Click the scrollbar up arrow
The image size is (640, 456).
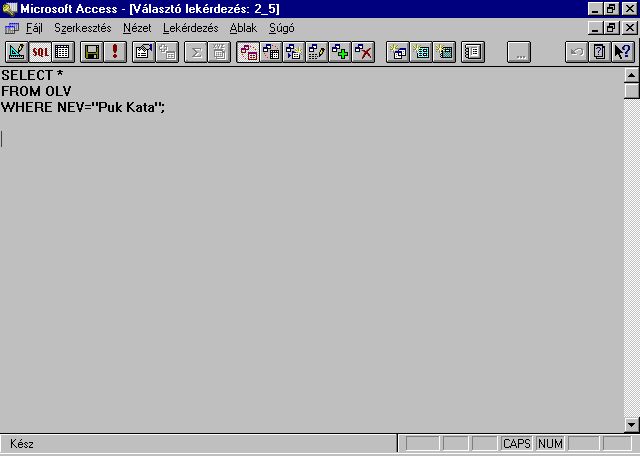631,75
